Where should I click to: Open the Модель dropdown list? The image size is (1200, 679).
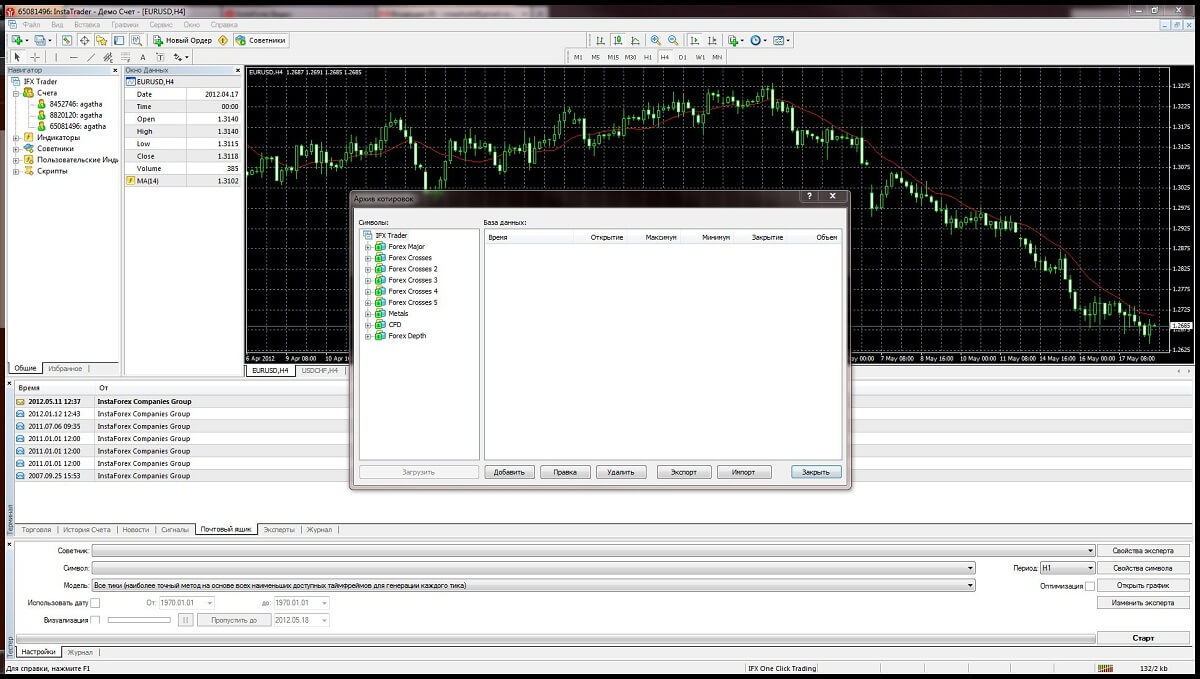[970, 586]
